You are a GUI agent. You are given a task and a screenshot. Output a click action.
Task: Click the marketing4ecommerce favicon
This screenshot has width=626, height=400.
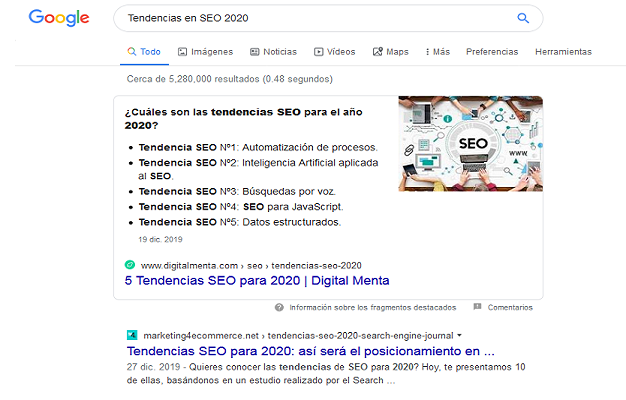[x=131, y=335]
